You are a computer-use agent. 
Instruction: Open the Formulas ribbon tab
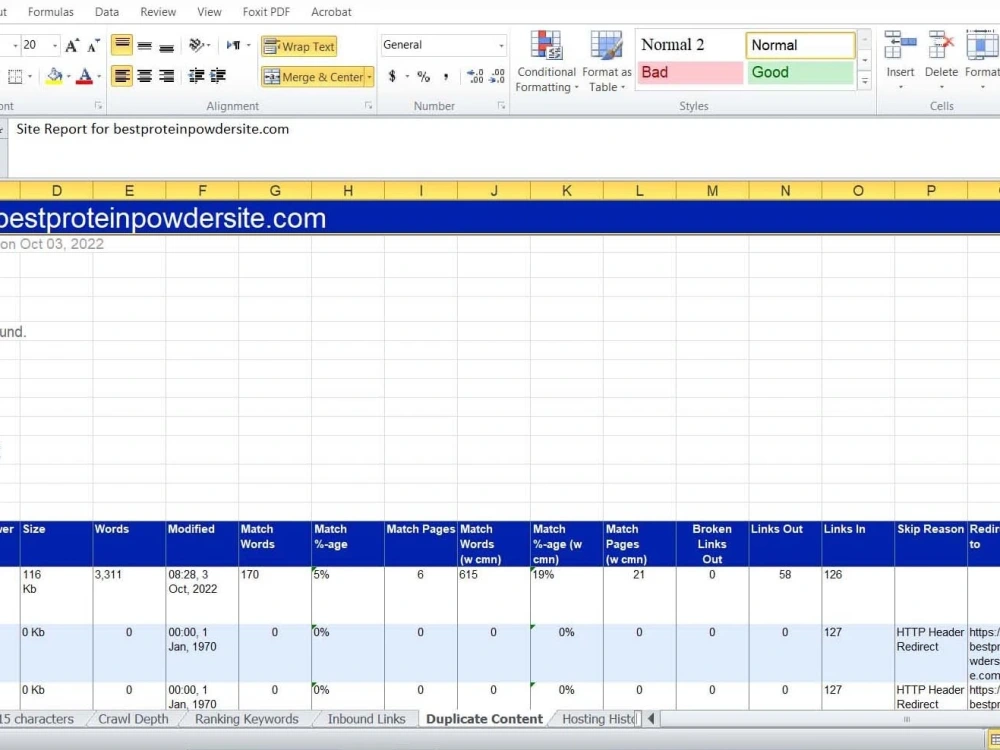pos(50,12)
